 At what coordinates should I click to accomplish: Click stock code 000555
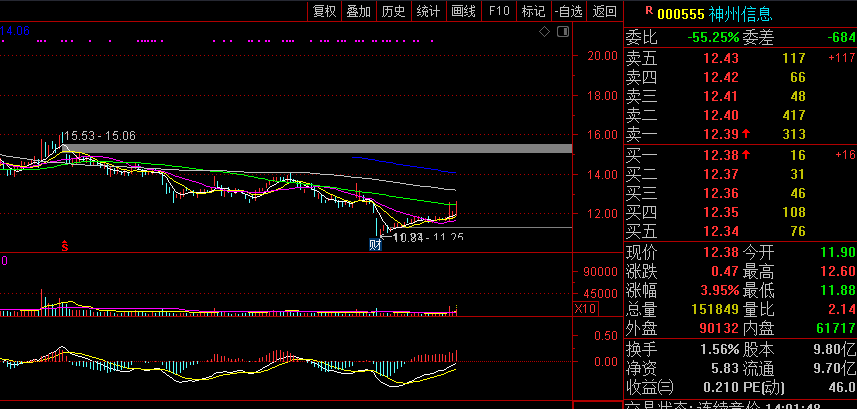680,14
